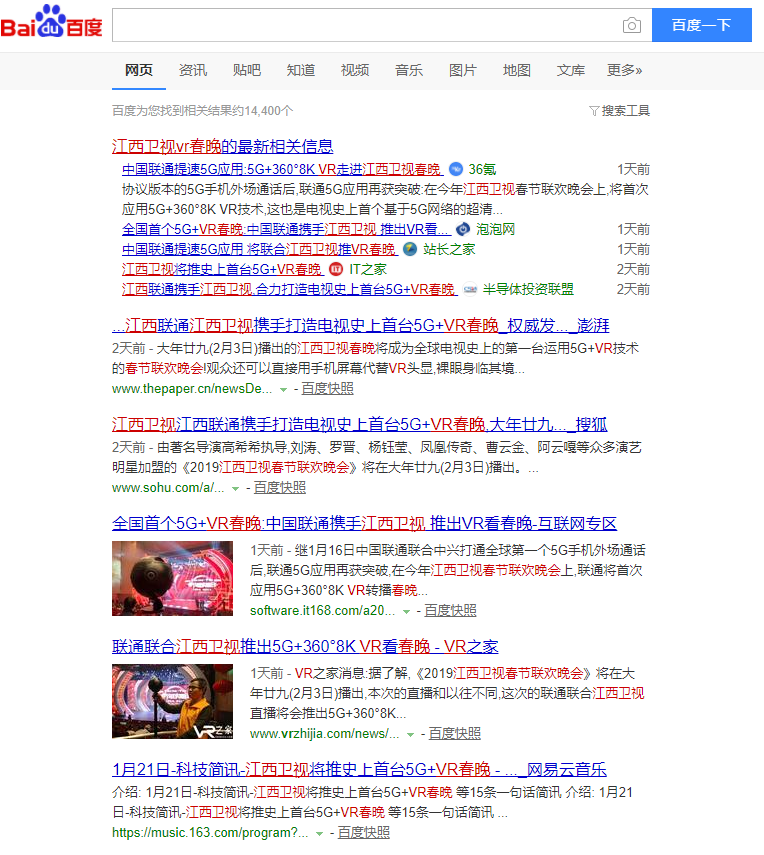Expand dropdown arrow beside www.thepaper.cn URL

(283, 389)
